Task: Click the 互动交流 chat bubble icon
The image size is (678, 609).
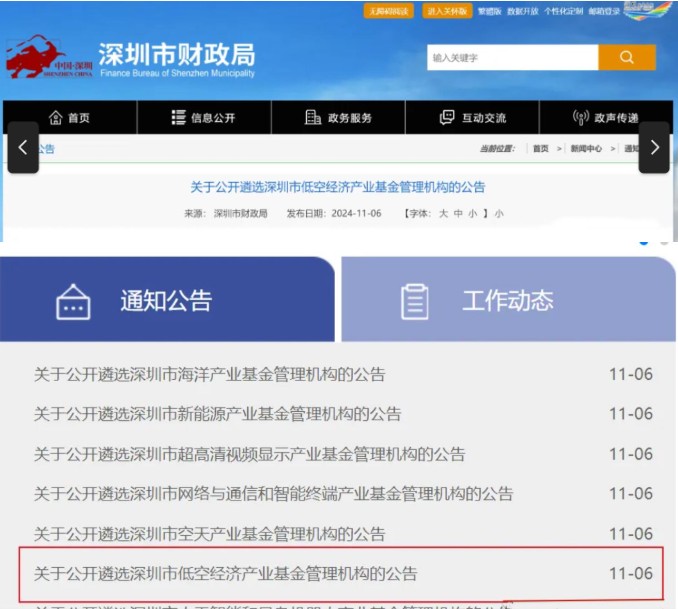Action: point(447,118)
